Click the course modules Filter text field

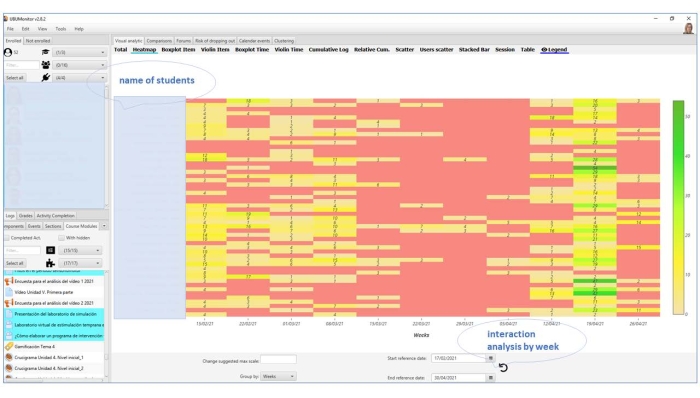coord(22,250)
